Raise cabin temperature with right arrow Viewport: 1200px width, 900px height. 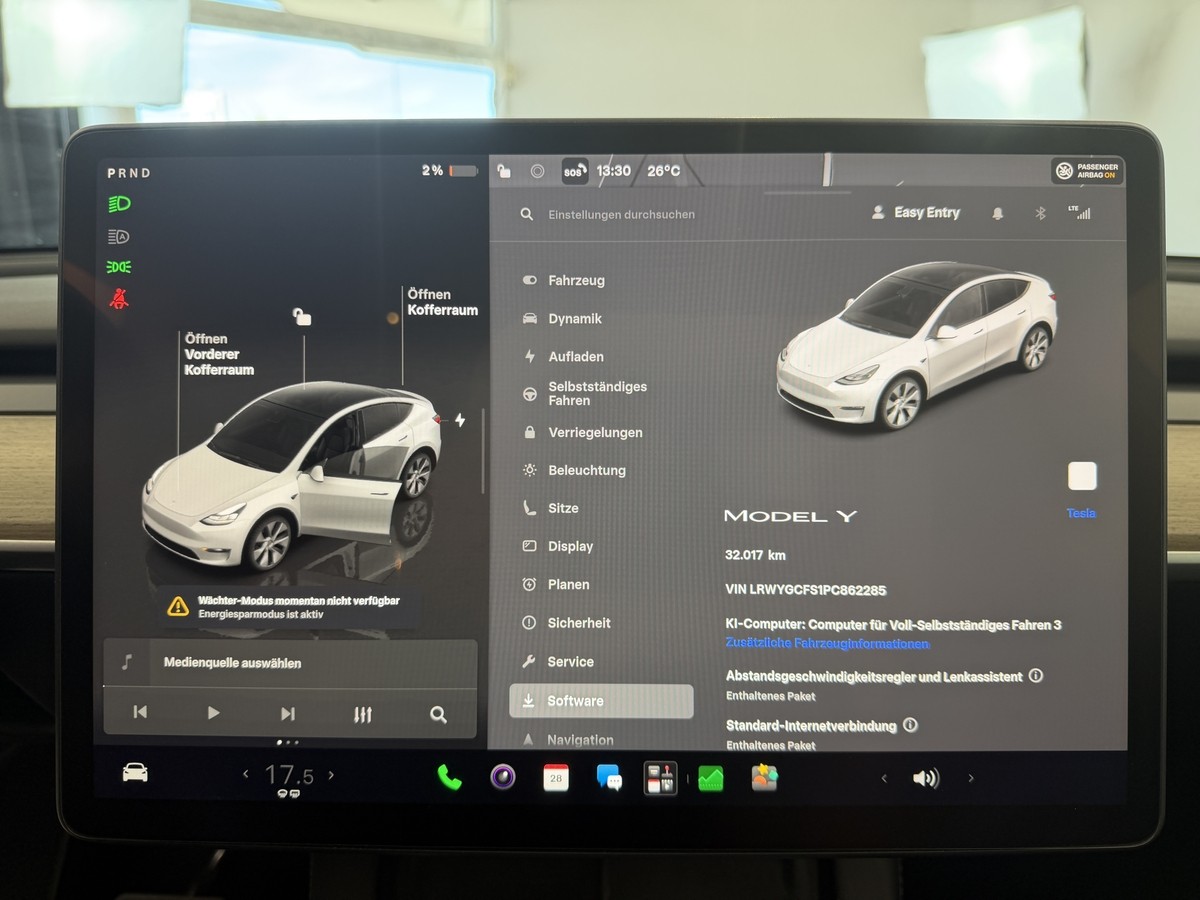[331, 774]
